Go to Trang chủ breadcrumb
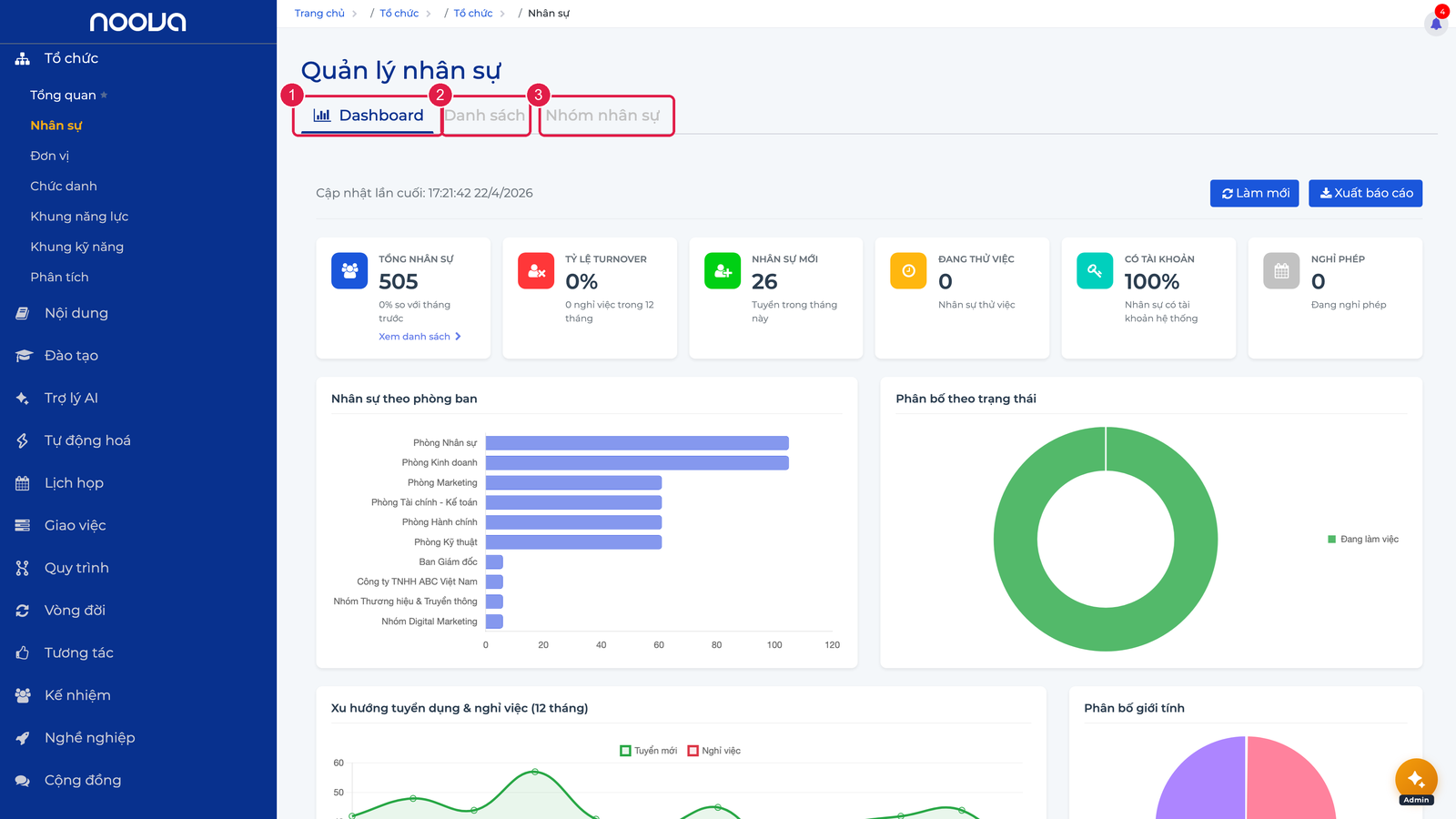This screenshot has height=819, width=1456. [x=319, y=14]
